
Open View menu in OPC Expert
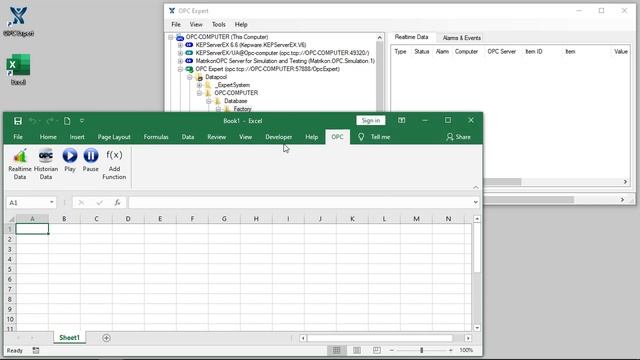[196, 24]
